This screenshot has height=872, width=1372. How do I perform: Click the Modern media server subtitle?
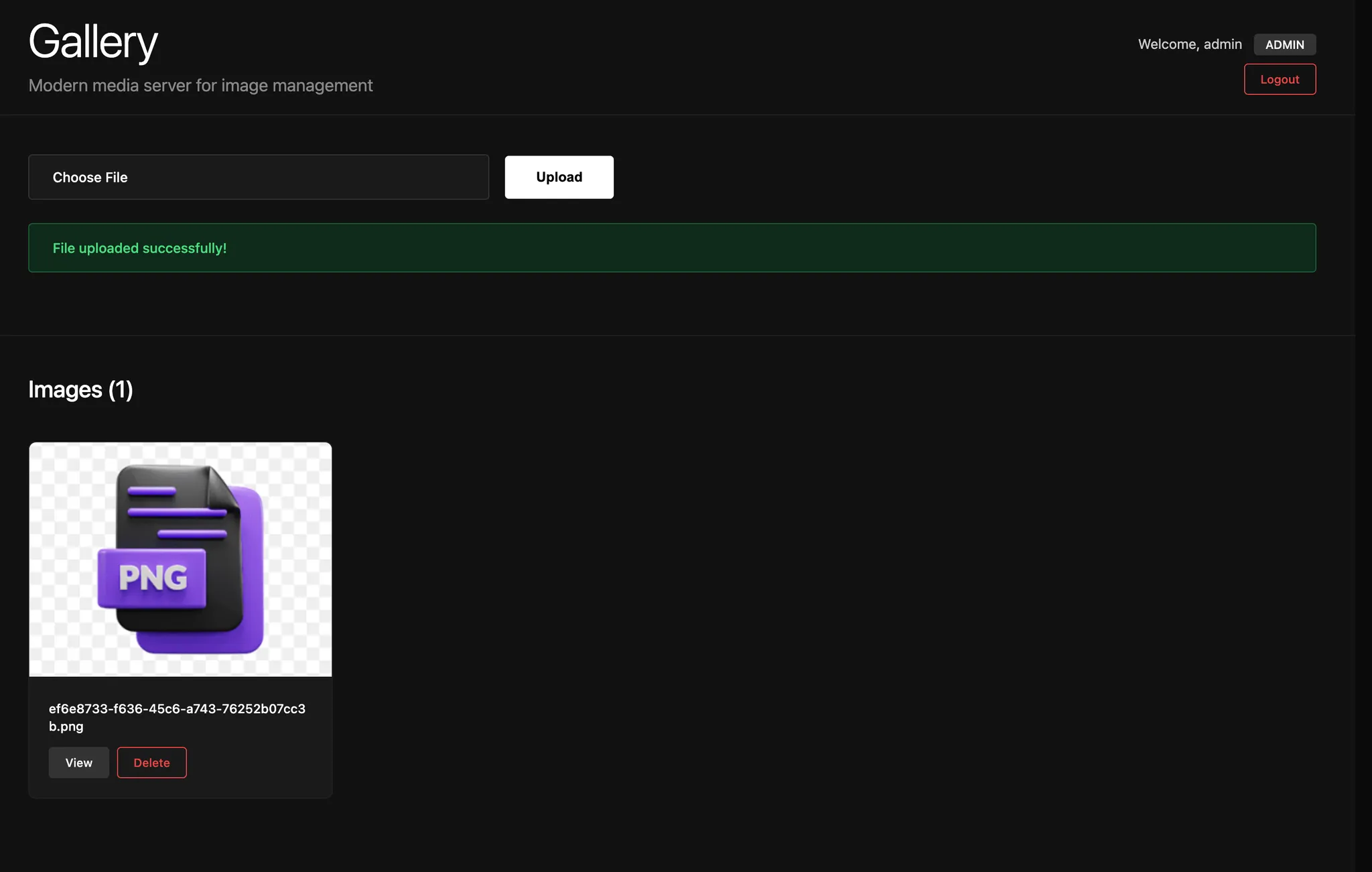point(200,86)
